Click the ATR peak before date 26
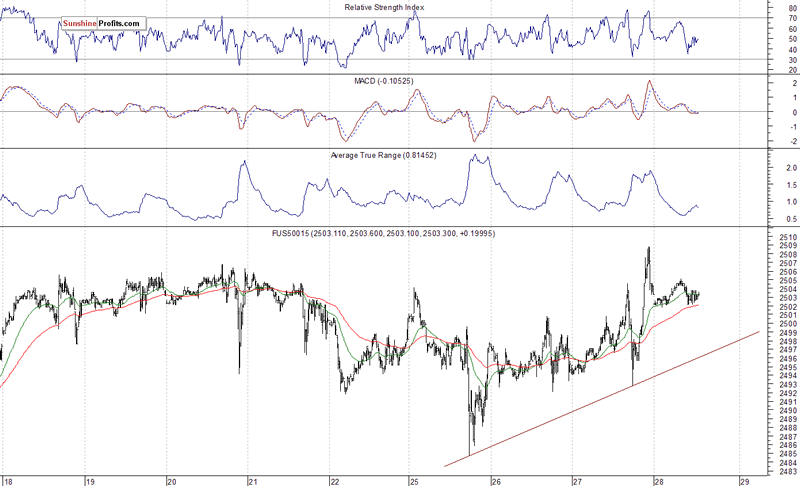 tap(474, 155)
